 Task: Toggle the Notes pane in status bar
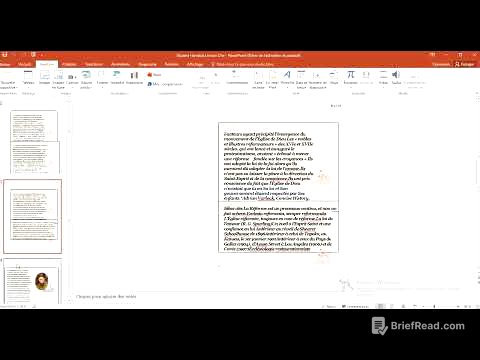[328, 306]
